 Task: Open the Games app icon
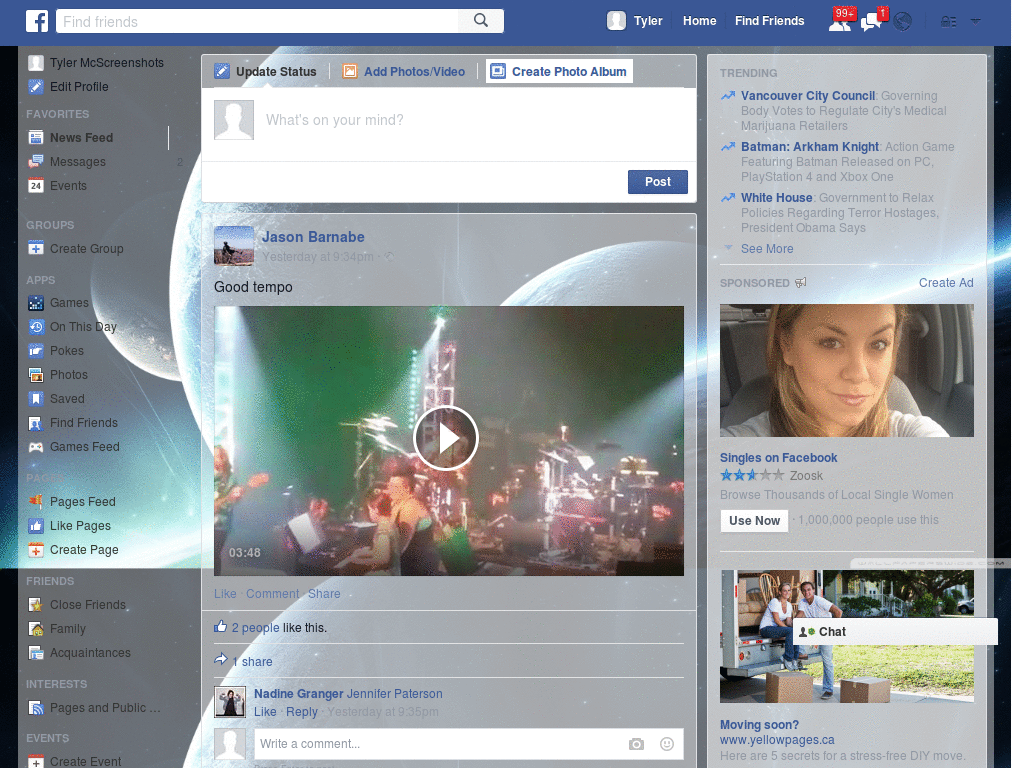(x=36, y=303)
